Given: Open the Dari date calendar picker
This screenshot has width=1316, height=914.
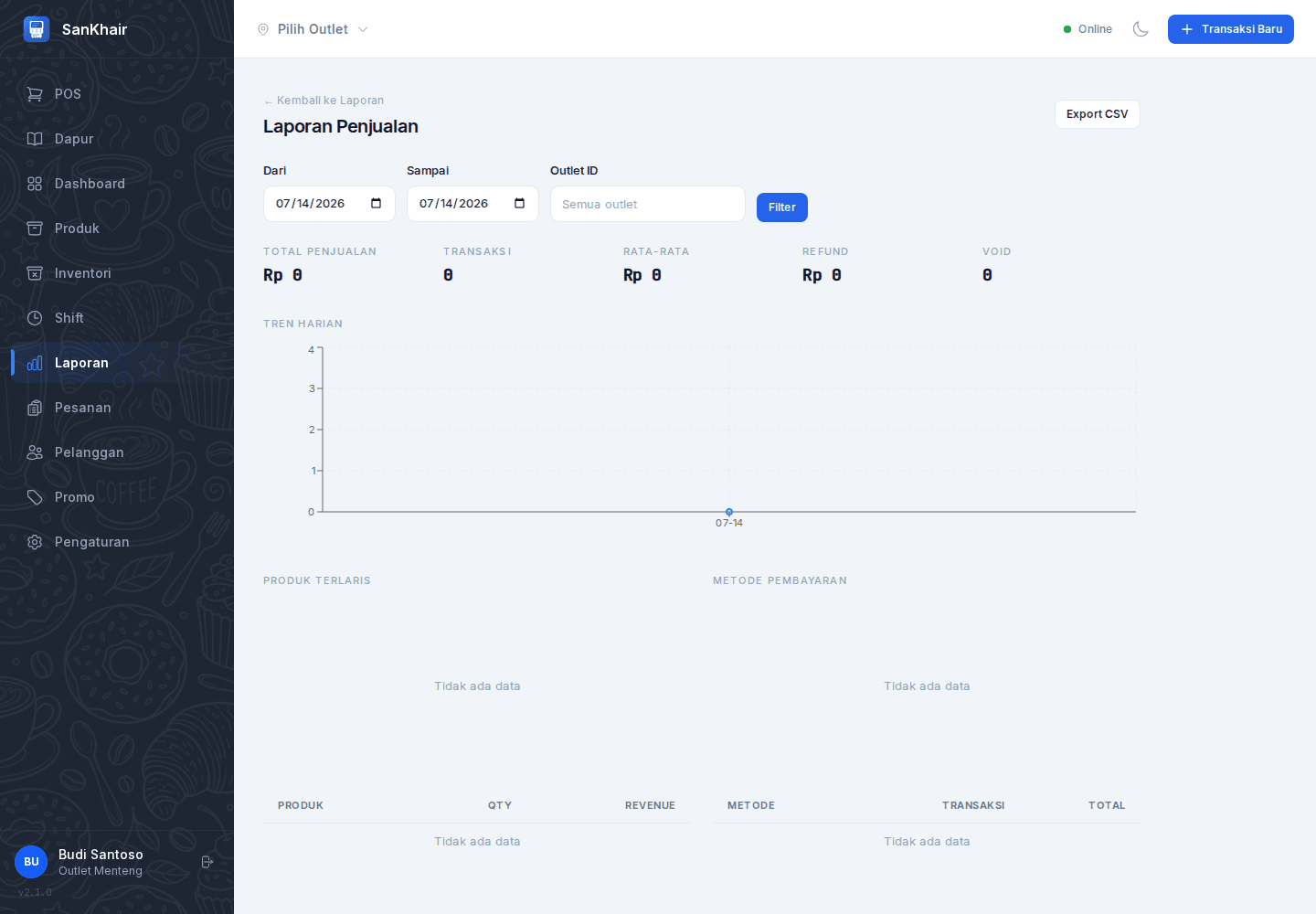Looking at the screenshot, I should pyautogui.click(x=376, y=204).
